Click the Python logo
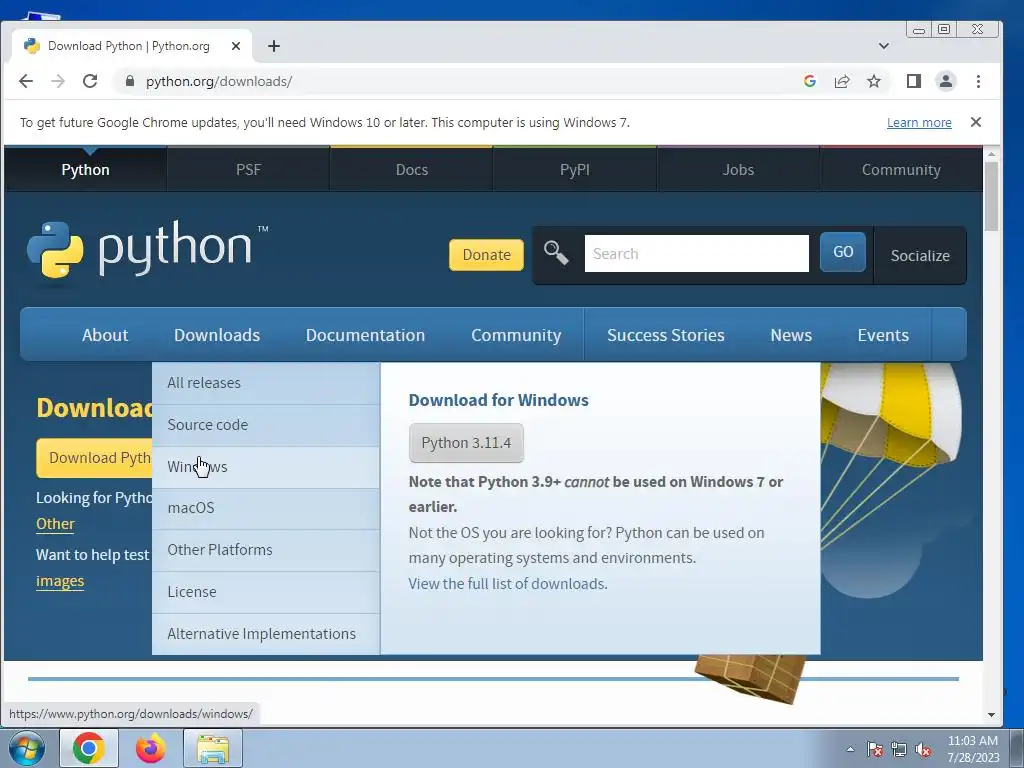Image resolution: width=1024 pixels, height=768 pixels. [148, 251]
